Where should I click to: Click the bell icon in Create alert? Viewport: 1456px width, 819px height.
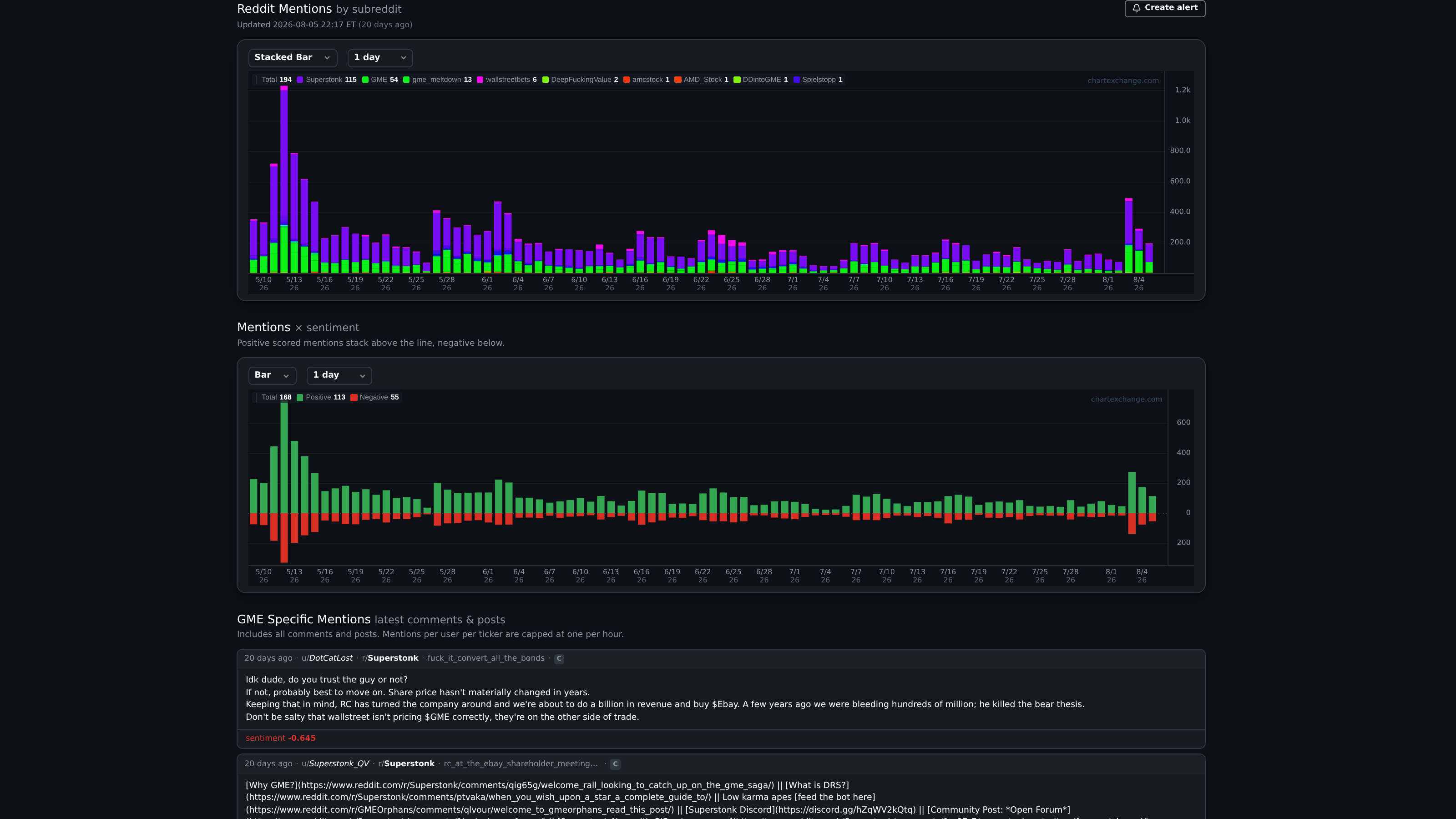coord(1136,8)
